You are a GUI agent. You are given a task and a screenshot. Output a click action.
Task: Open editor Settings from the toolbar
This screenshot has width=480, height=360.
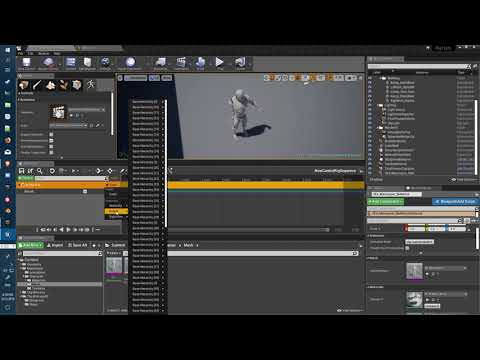[105, 63]
